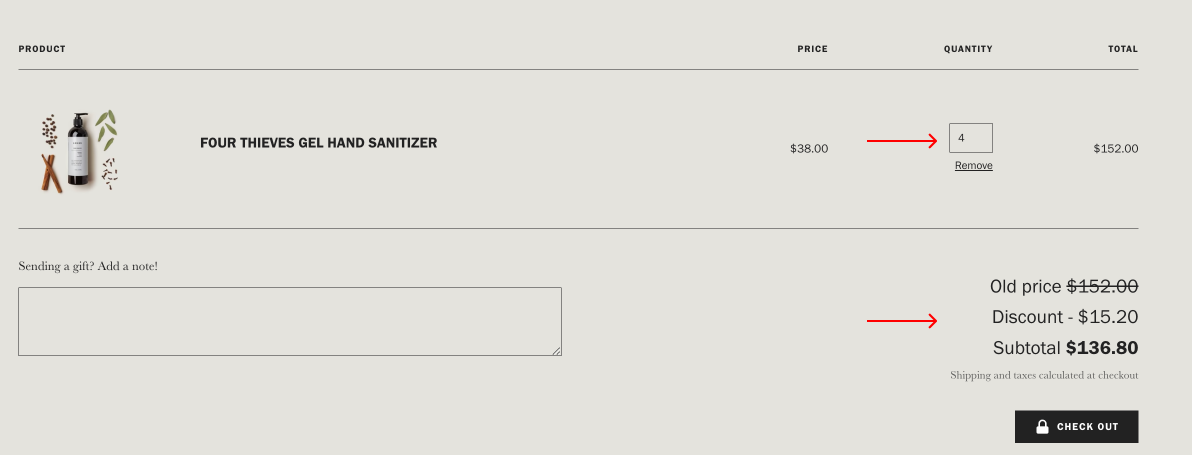Image resolution: width=1192 pixels, height=455 pixels.
Task: Click the Subtotal $136.80 amount
Action: (x=1102, y=348)
